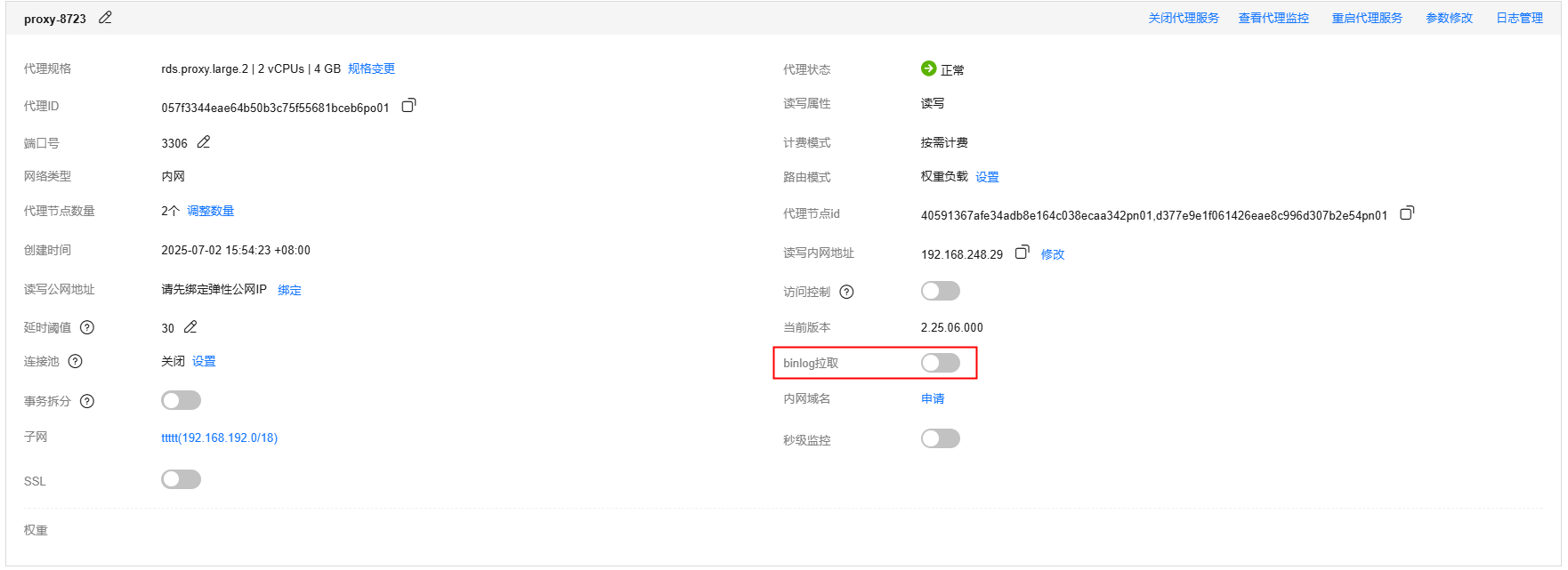Open subnet link ttttt(192.168.192.0/18)
This screenshot has width=1568, height=570.
click(219, 438)
